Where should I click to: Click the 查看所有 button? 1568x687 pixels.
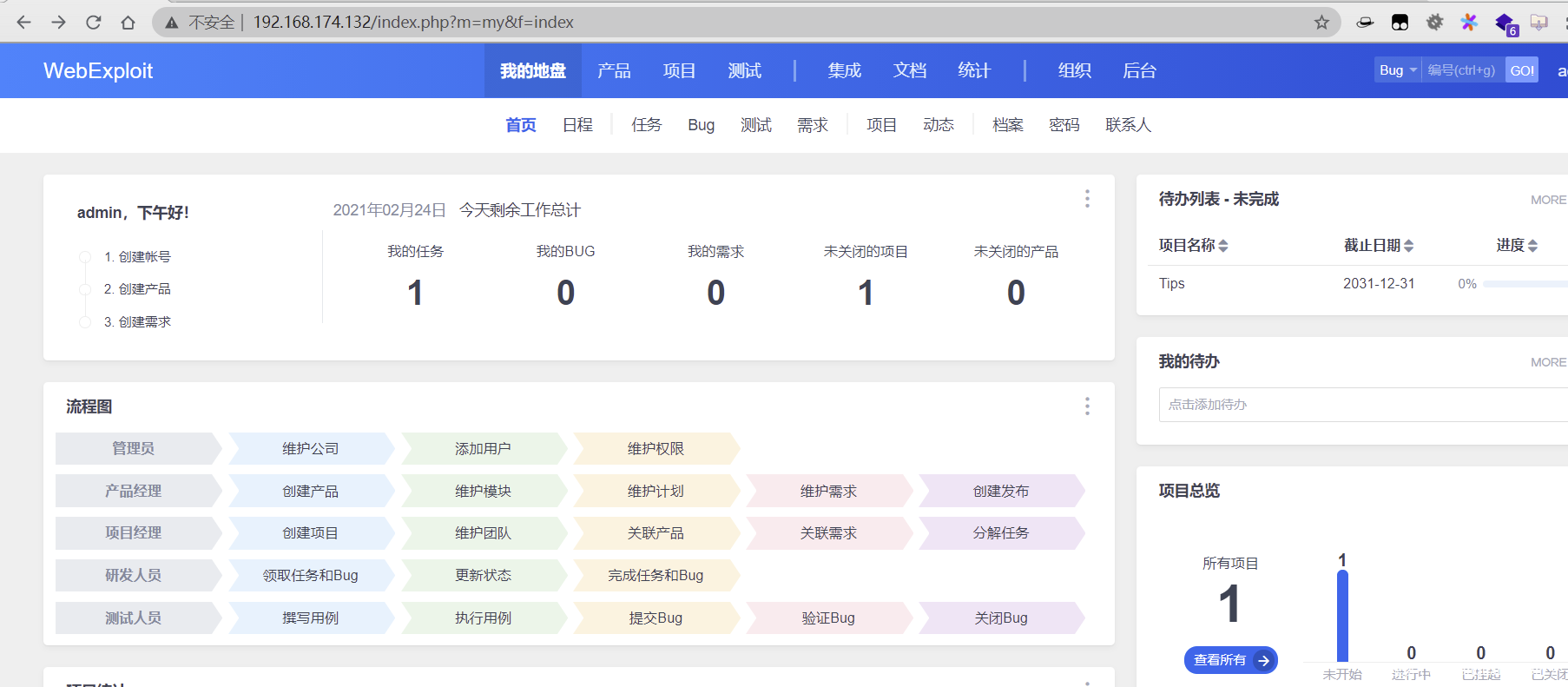pos(1230,660)
